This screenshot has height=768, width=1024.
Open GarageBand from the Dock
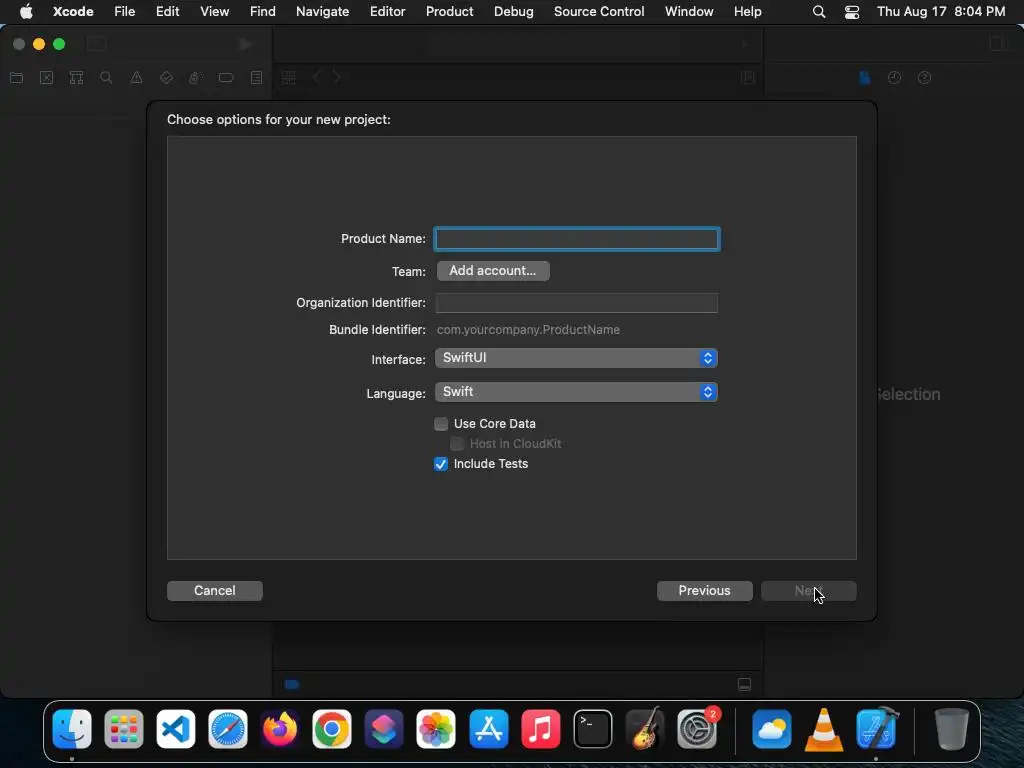(x=645, y=729)
